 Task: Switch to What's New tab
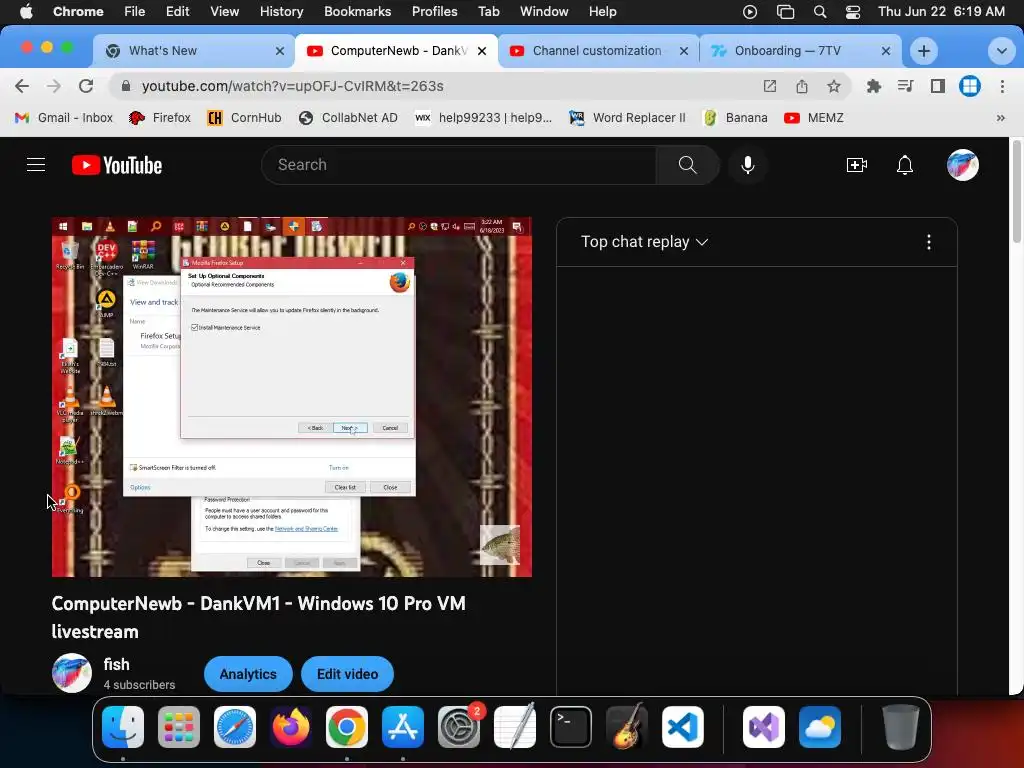coord(194,51)
